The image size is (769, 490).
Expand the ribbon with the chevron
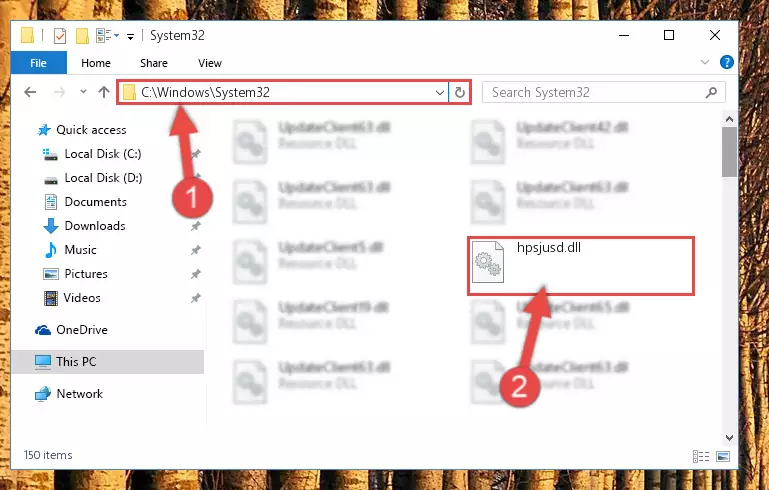click(705, 62)
